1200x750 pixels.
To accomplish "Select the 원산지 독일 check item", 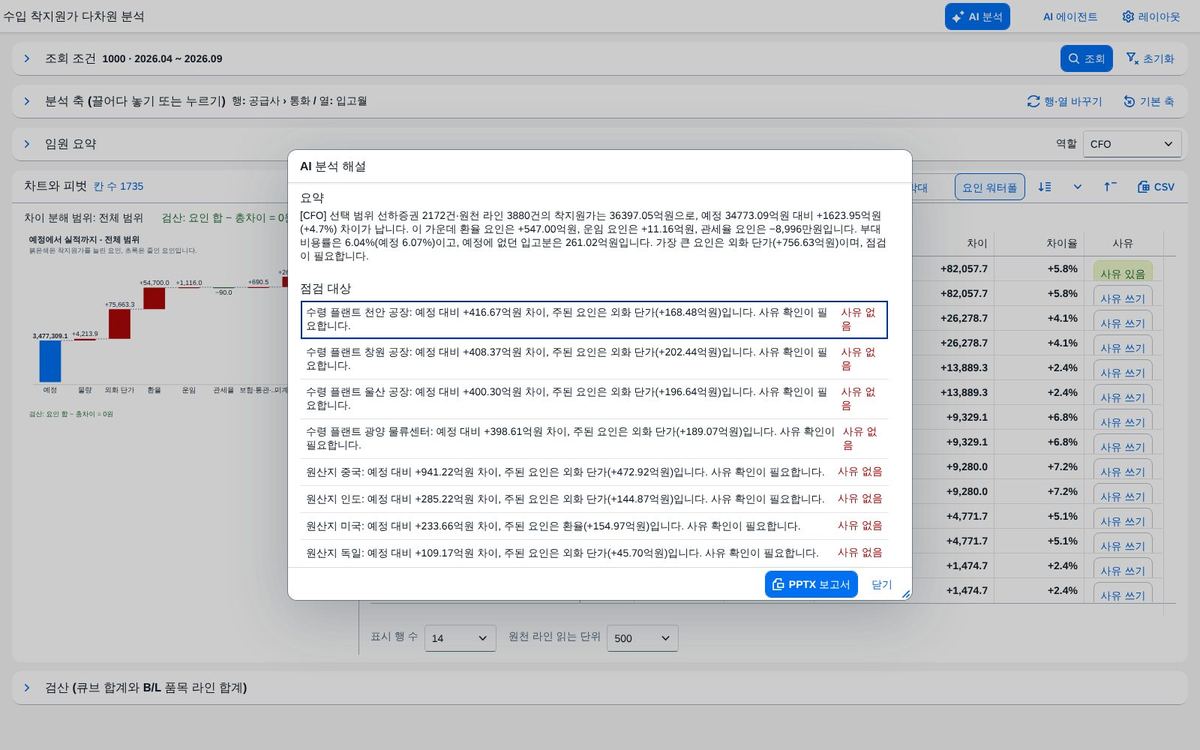I will click(x=594, y=552).
